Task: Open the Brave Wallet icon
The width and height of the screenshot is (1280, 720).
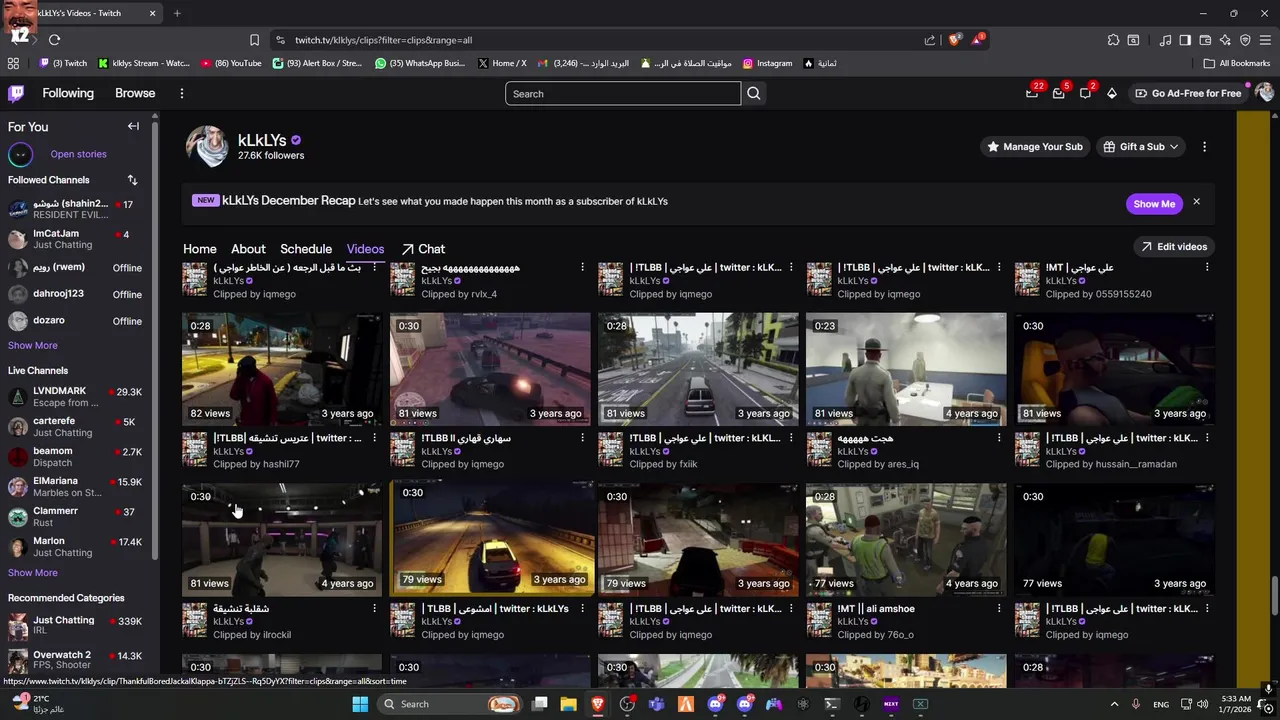Action: click(x=1205, y=40)
